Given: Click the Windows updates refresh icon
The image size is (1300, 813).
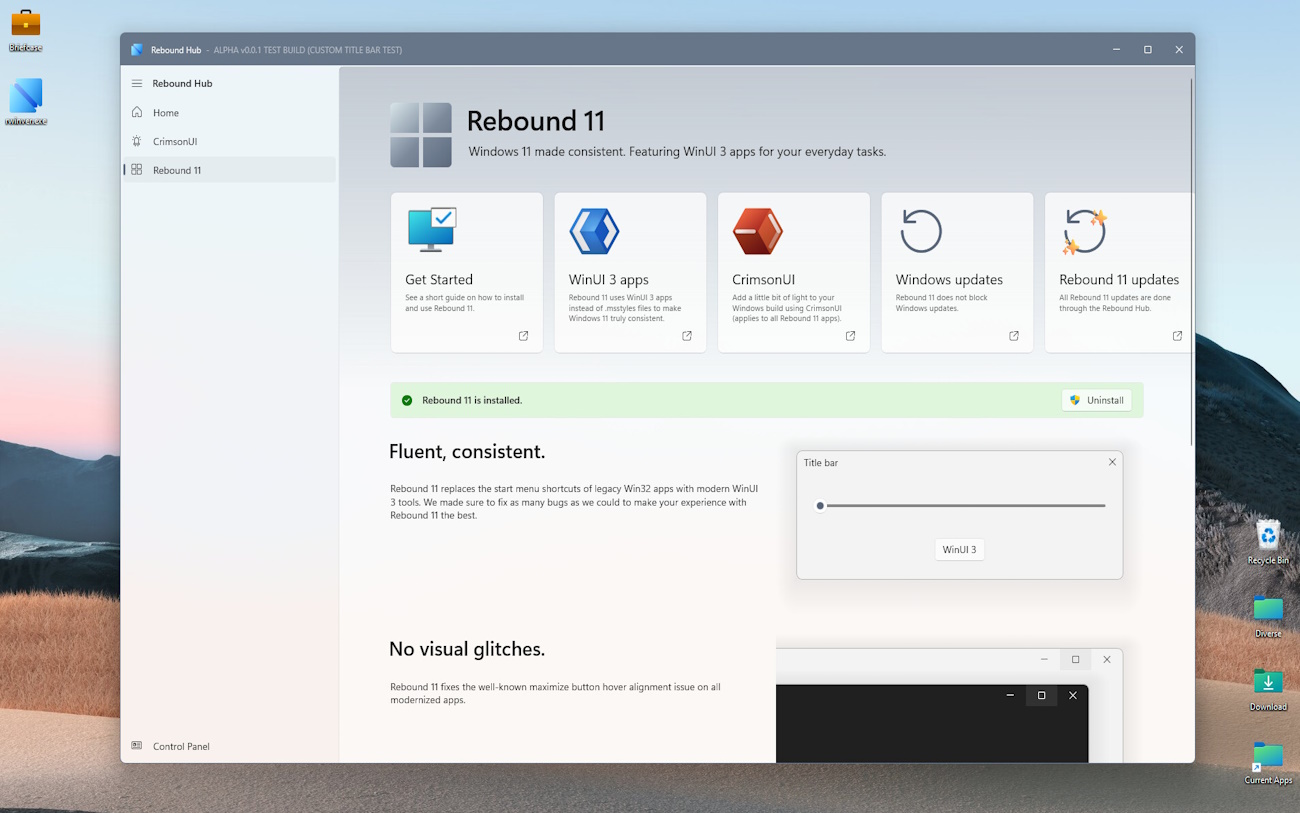Looking at the screenshot, I should (x=921, y=231).
